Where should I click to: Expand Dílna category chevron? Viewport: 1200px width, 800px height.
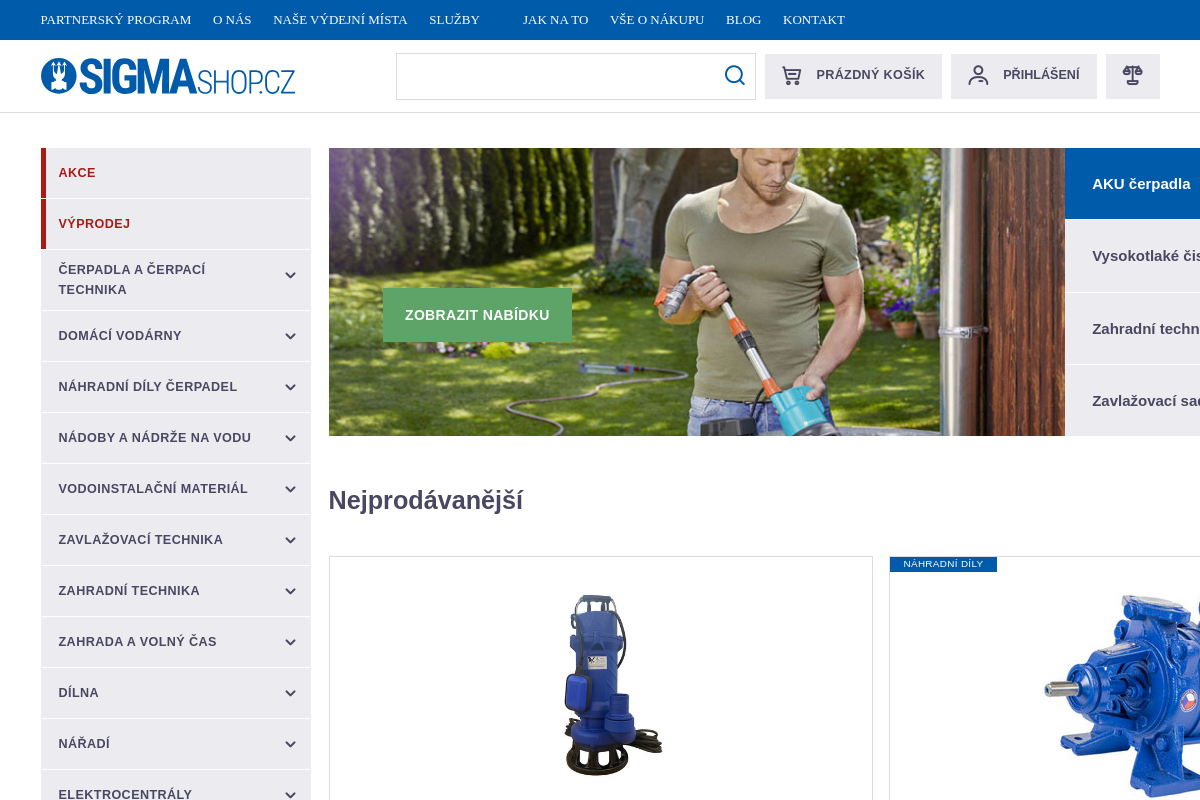point(290,693)
